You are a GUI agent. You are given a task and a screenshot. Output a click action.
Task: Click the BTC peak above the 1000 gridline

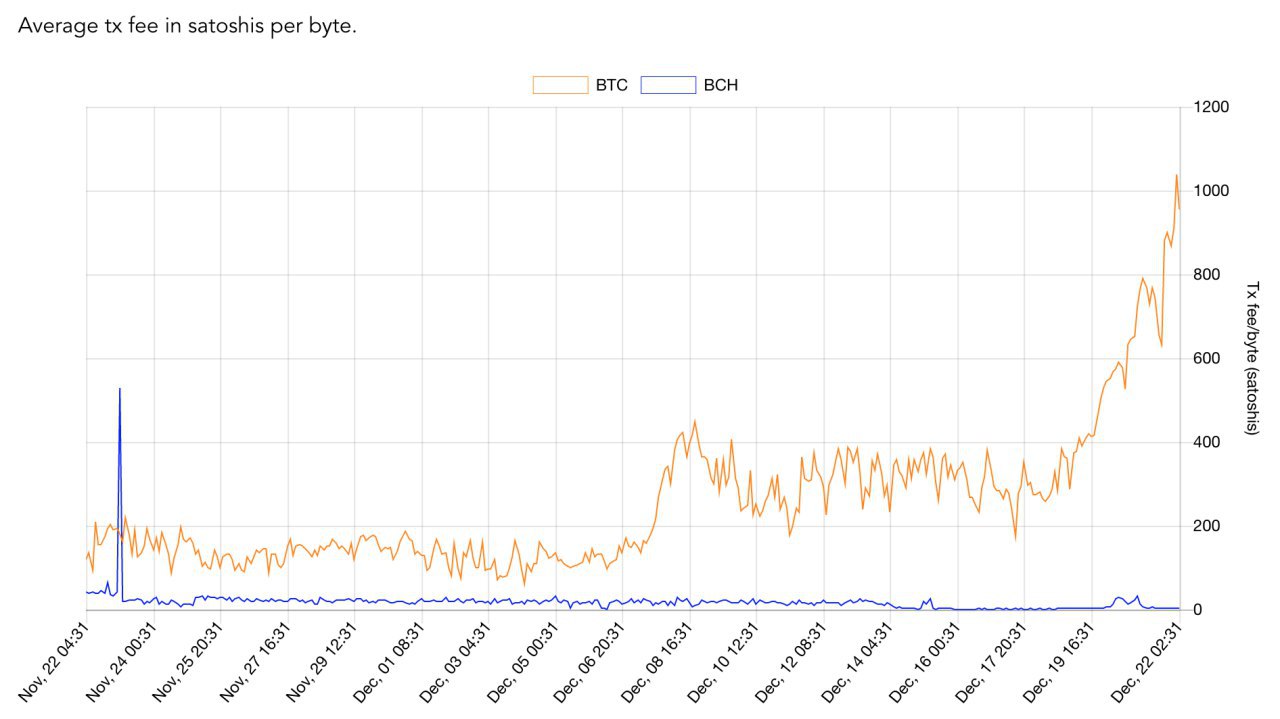click(1176, 176)
